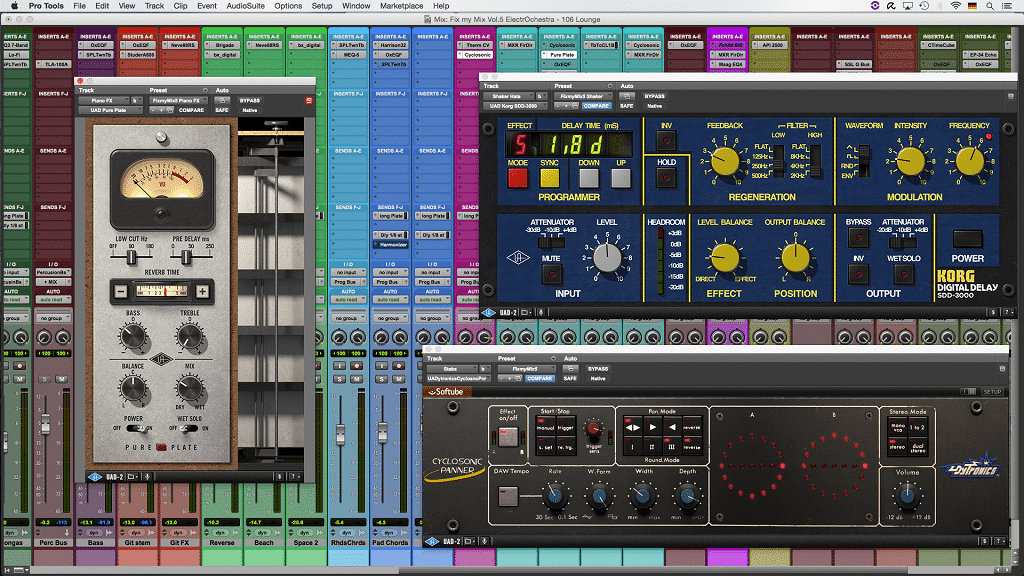Click the LEVEL BALANCE effect knob
This screenshot has height=576, width=1024.
(x=725, y=257)
